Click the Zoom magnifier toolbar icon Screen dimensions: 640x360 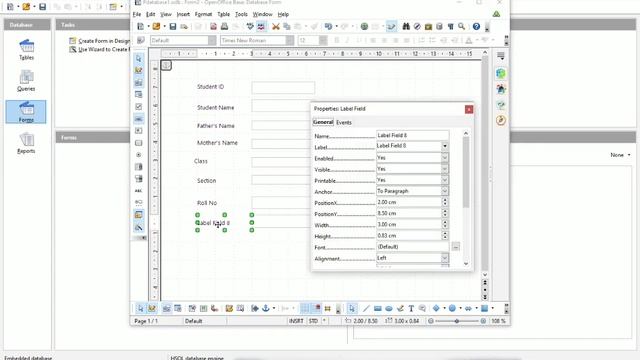462,27
